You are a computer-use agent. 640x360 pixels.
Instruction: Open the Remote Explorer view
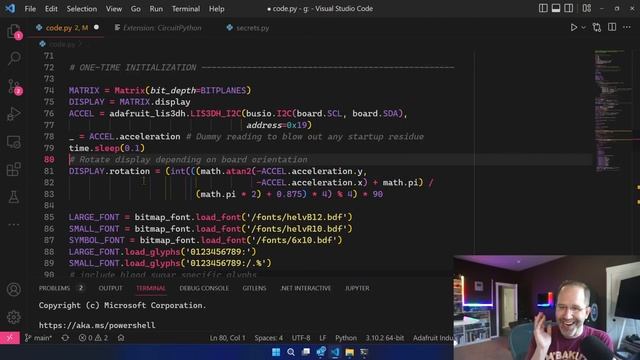coord(14,142)
